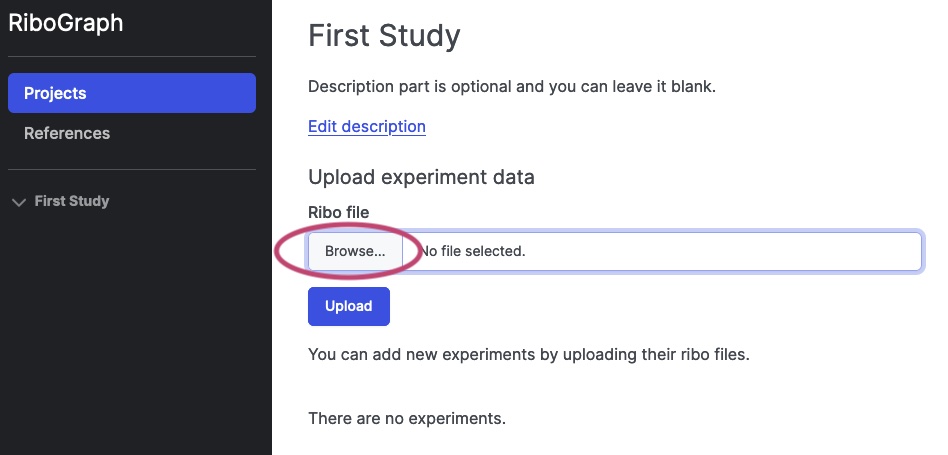Image resolution: width=948 pixels, height=455 pixels.
Task: Open the Projects sidebar menu item
Action: click(132, 93)
